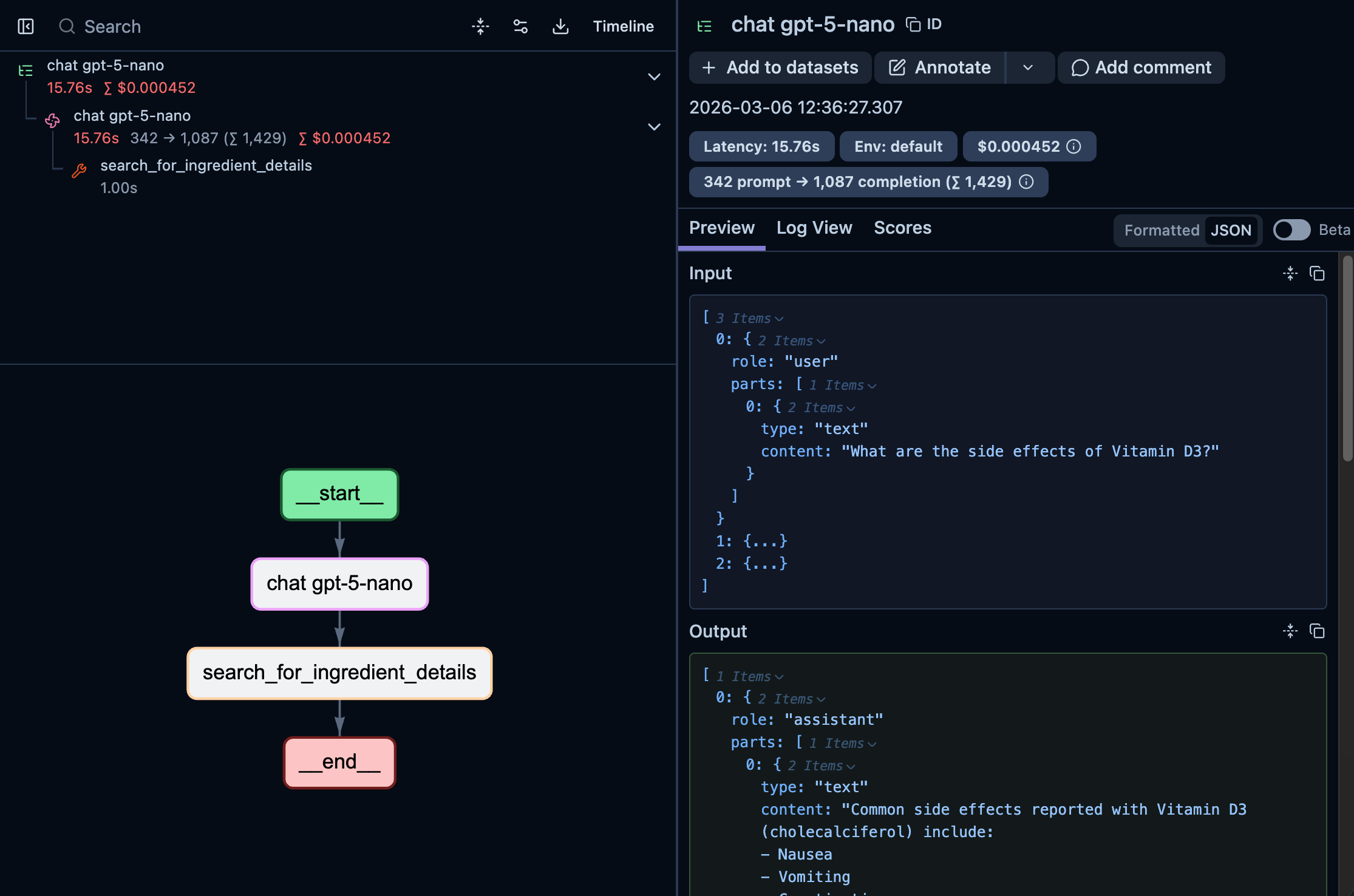Switch view format to JSON
Image resolution: width=1354 pixels, height=896 pixels.
point(1231,230)
